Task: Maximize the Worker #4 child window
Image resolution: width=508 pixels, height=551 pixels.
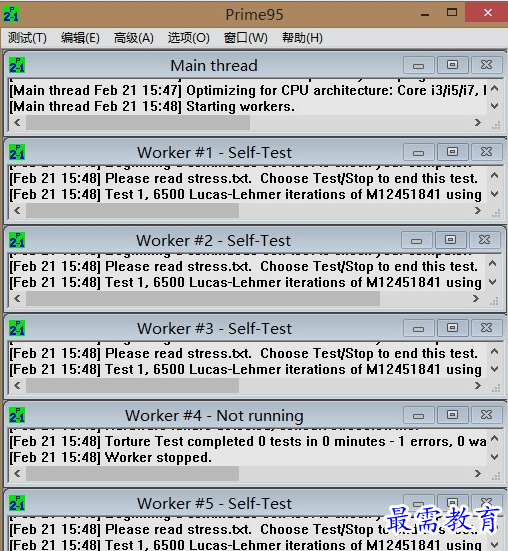Action: pos(452,415)
